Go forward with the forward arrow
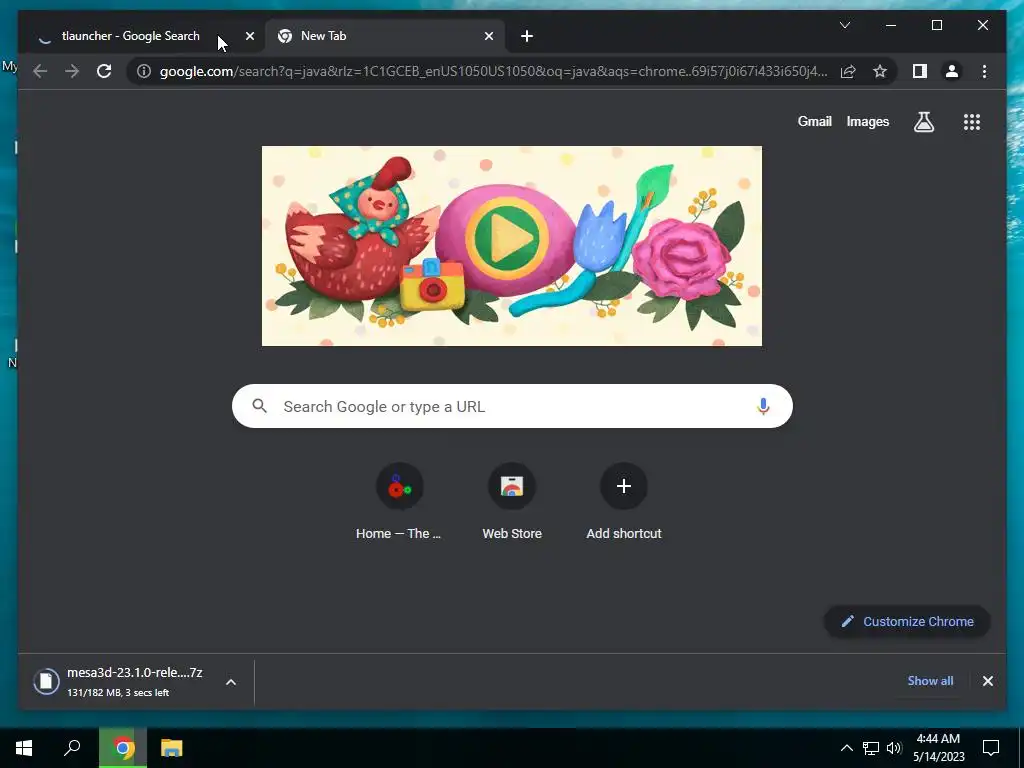 coord(72,71)
